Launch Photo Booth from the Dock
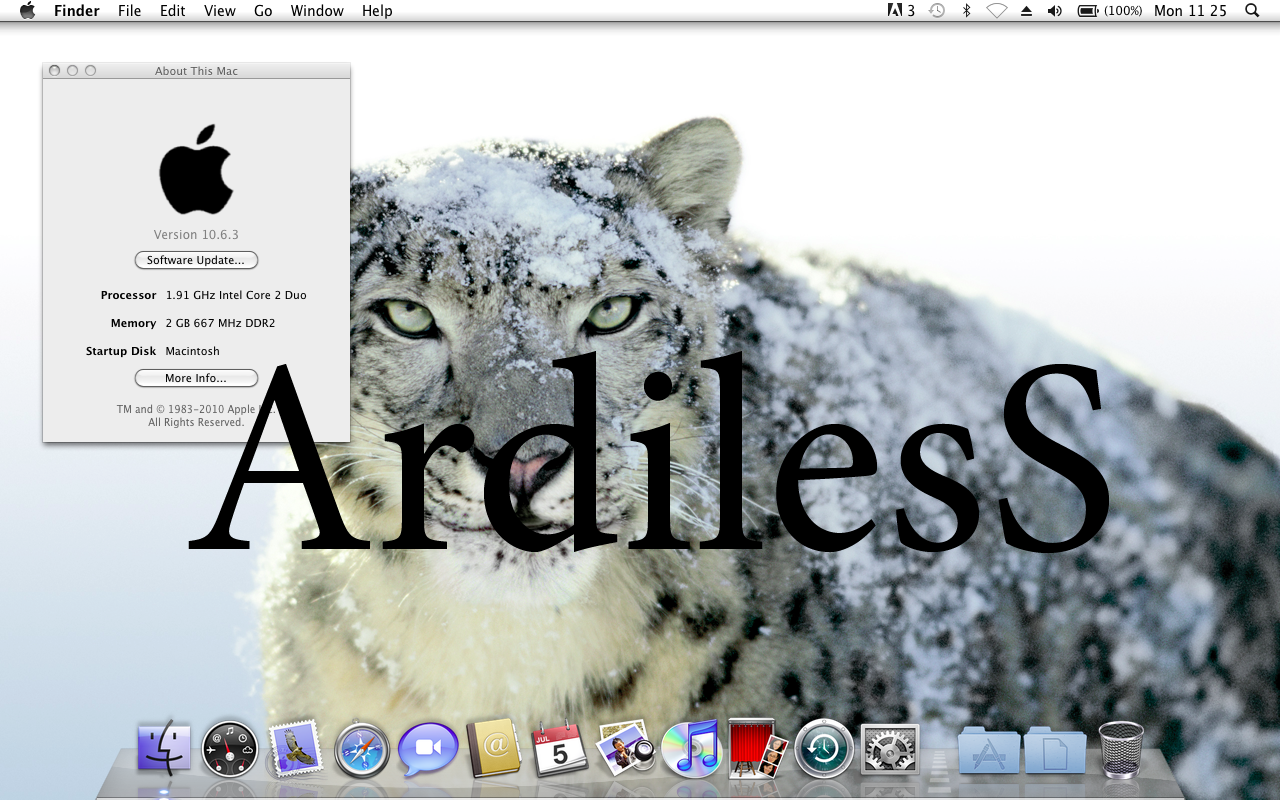Screen dimensions: 1280x800 (x=758, y=748)
